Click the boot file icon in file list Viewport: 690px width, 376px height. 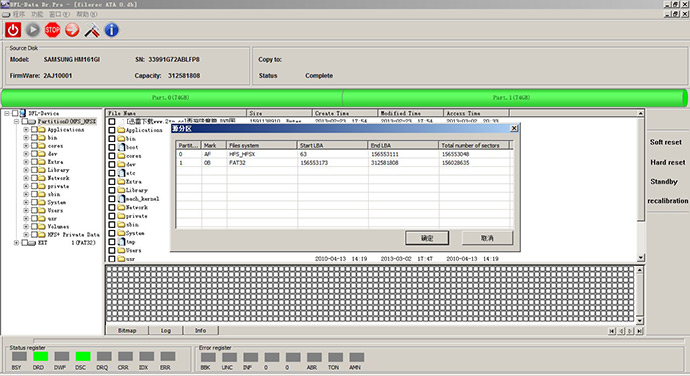(x=121, y=147)
